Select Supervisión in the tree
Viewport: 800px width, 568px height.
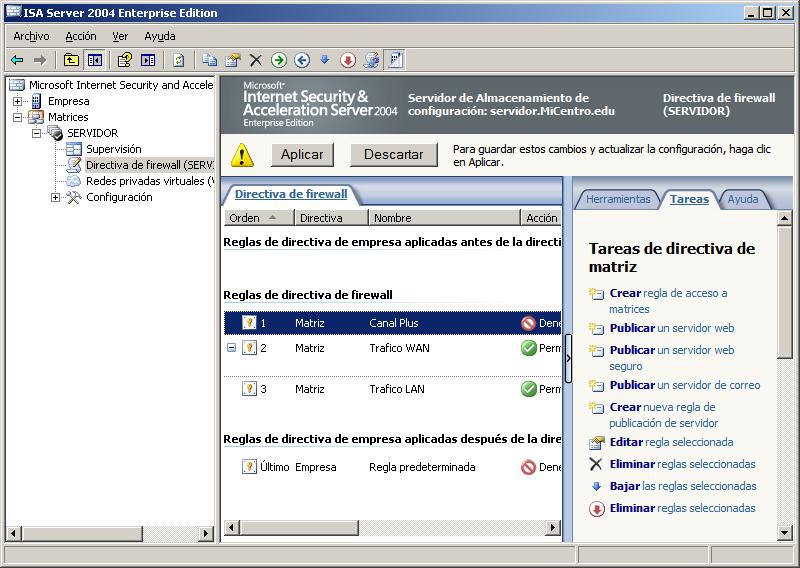(x=113, y=149)
